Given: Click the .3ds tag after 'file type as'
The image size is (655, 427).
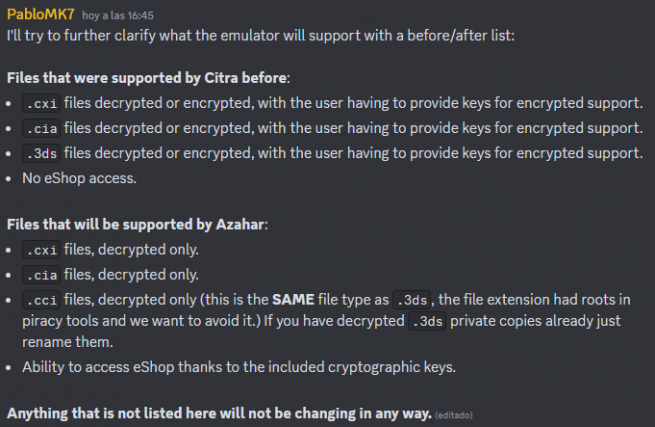Looking at the screenshot, I should pos(411,300).
